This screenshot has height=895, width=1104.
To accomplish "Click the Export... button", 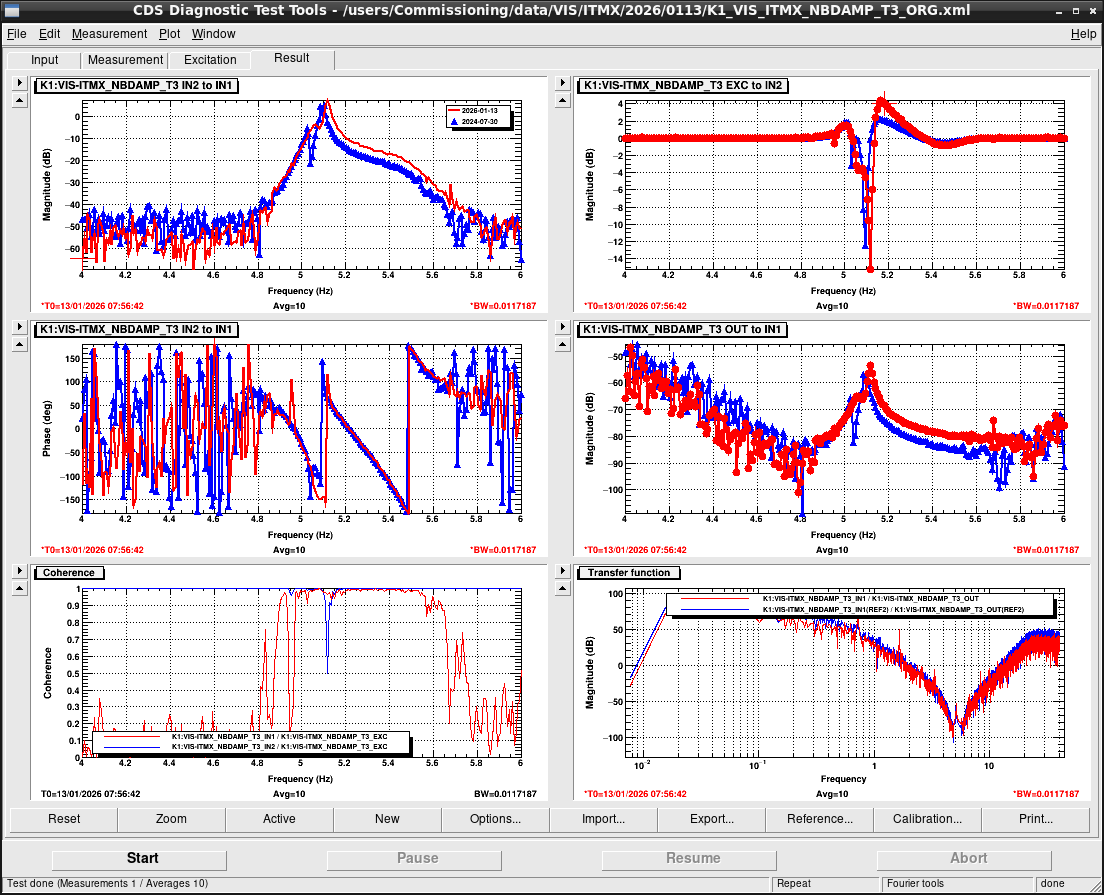I will (711, 819).
